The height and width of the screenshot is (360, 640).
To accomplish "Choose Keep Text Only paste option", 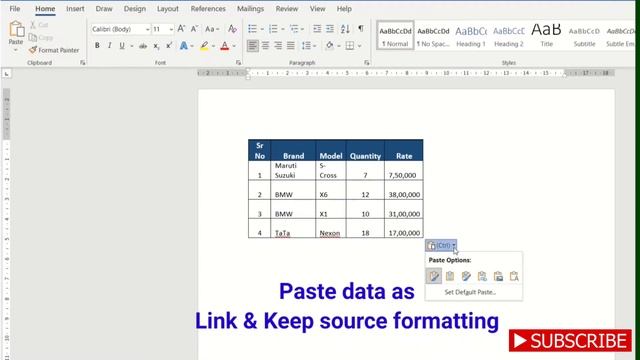I will [x=514, y=276].
